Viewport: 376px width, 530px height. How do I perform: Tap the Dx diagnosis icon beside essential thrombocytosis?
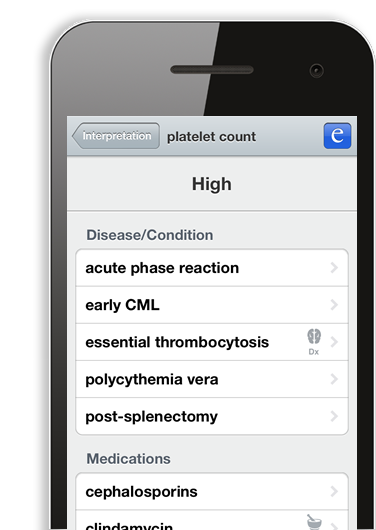pos(314,342)
